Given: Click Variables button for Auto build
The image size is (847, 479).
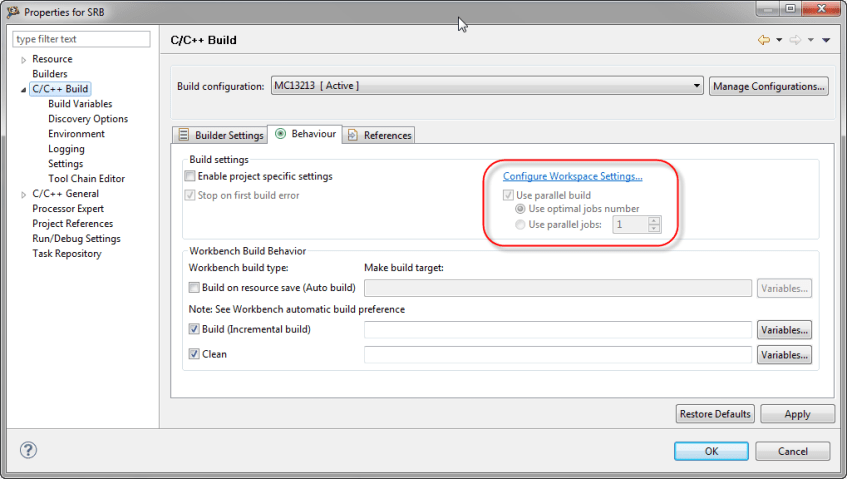Looking at the screenshot, I should [784, 288].
